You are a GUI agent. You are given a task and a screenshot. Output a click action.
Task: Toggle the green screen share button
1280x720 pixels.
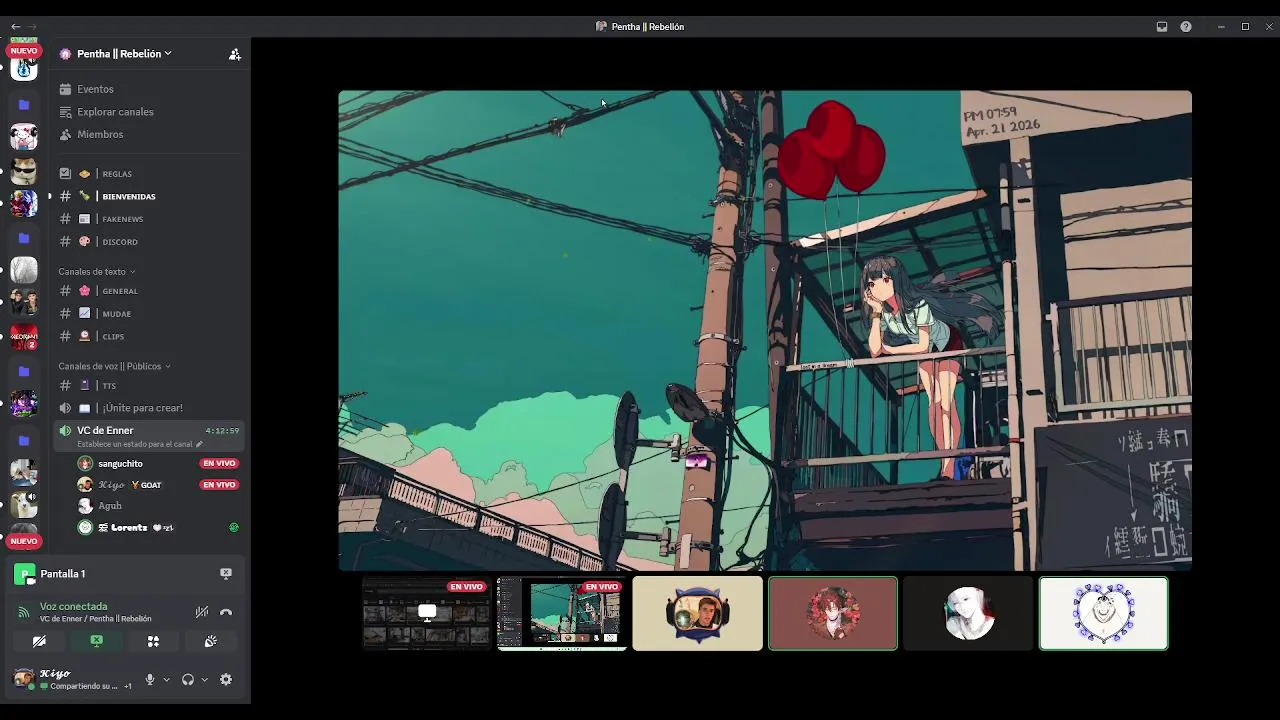(x=96, y=641)
